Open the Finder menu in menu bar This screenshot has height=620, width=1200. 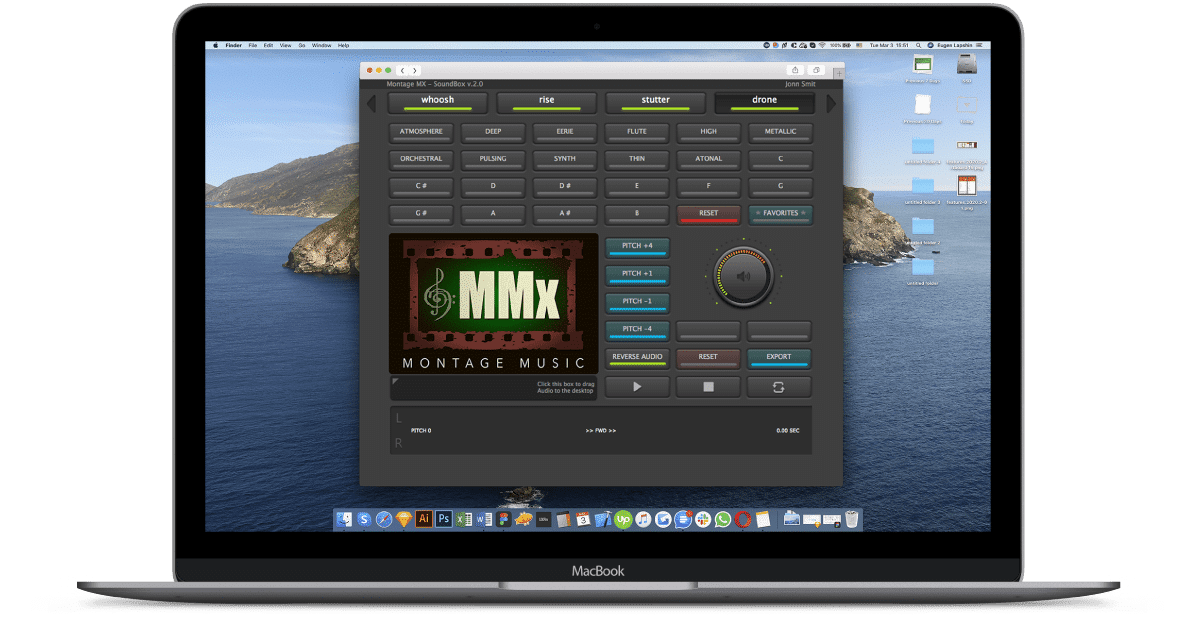click(x=234, y=46)
